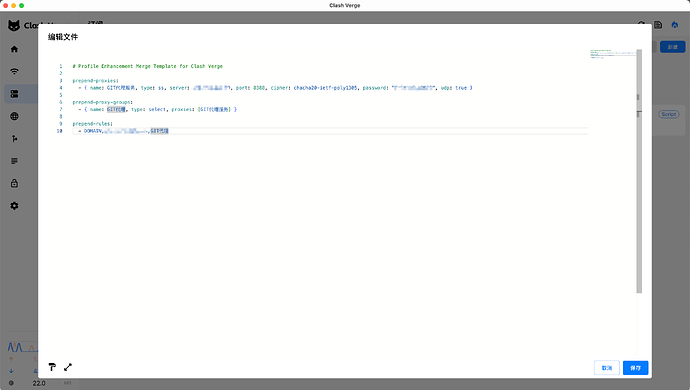
Task: Open the Unlock test padlock icon
Action: (x=15, y=183)
